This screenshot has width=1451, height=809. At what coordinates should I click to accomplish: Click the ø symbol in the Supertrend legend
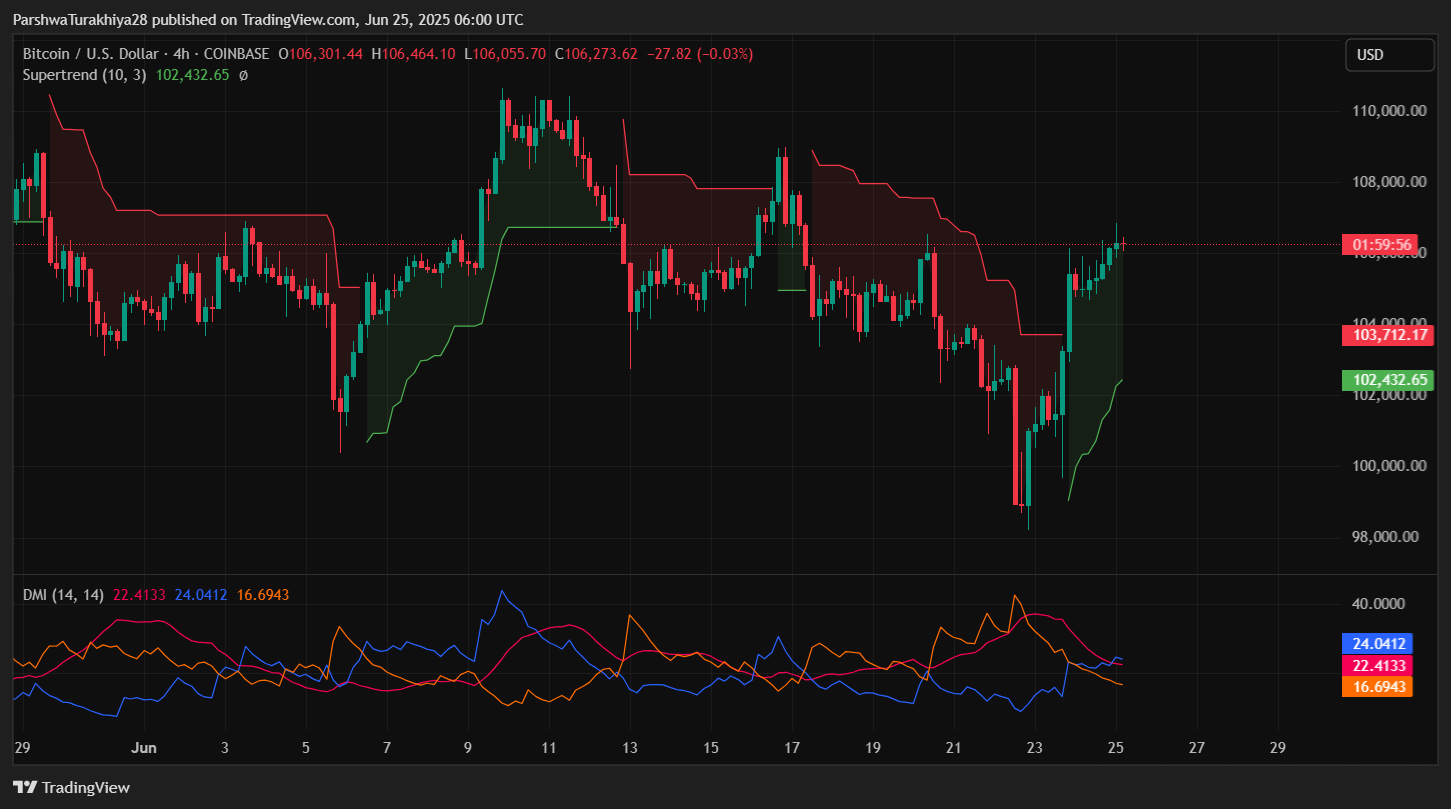coord(243,74)
